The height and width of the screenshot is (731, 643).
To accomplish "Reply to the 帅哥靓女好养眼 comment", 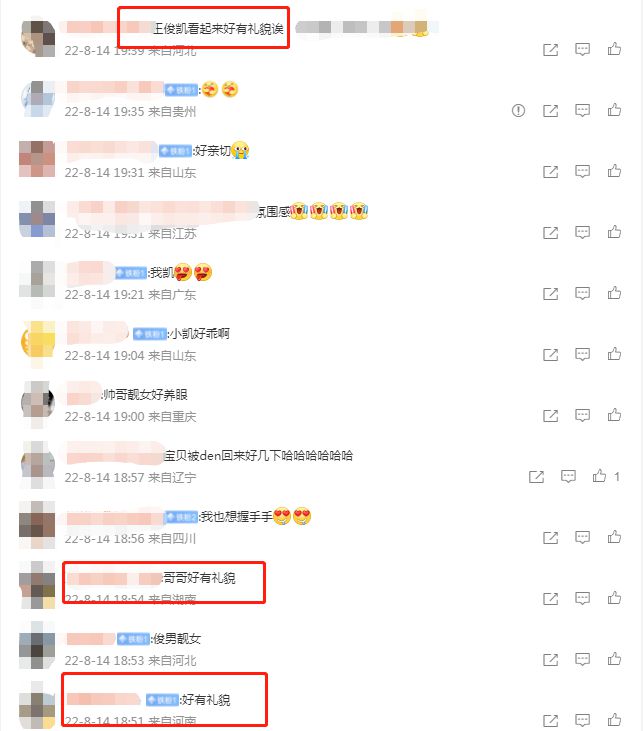I will tap(582, 415).
